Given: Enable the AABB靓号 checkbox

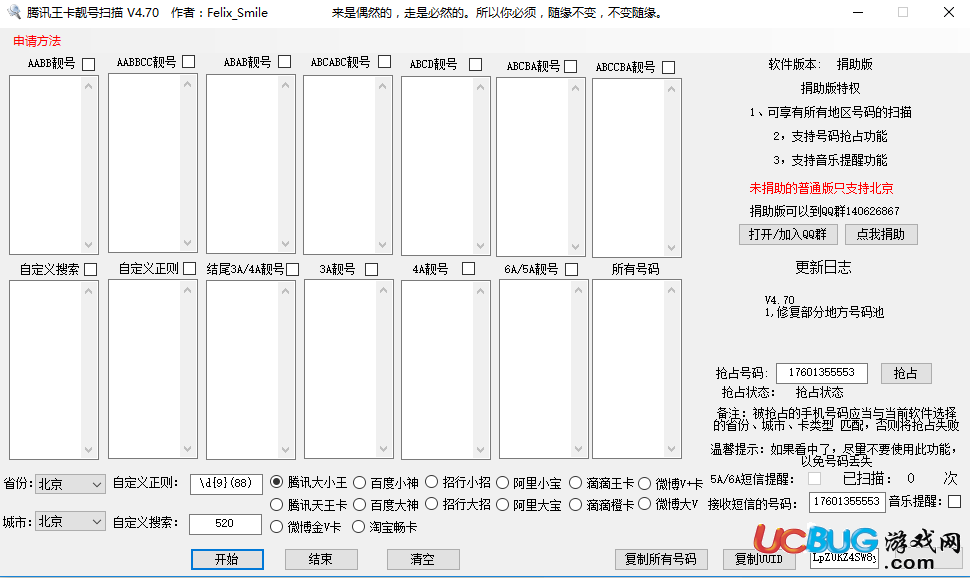Looking at the screenshot, I should click(x=88, y=64).
